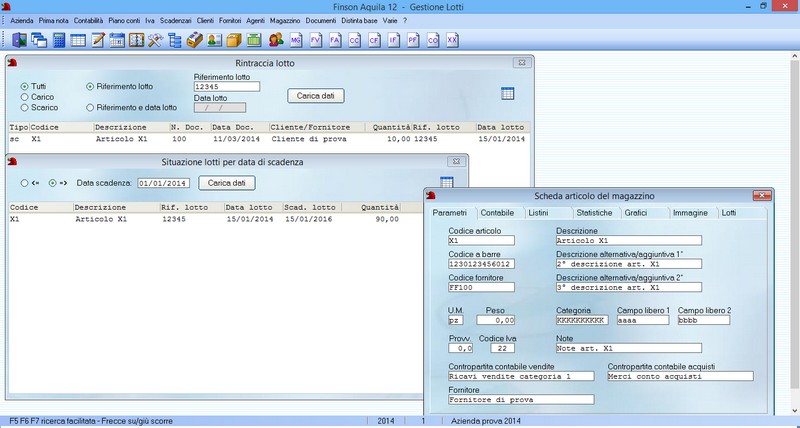Select the 'Cliente di prova' cell
800x428 pixels.
pyautogui.click(x=309, y=139)
